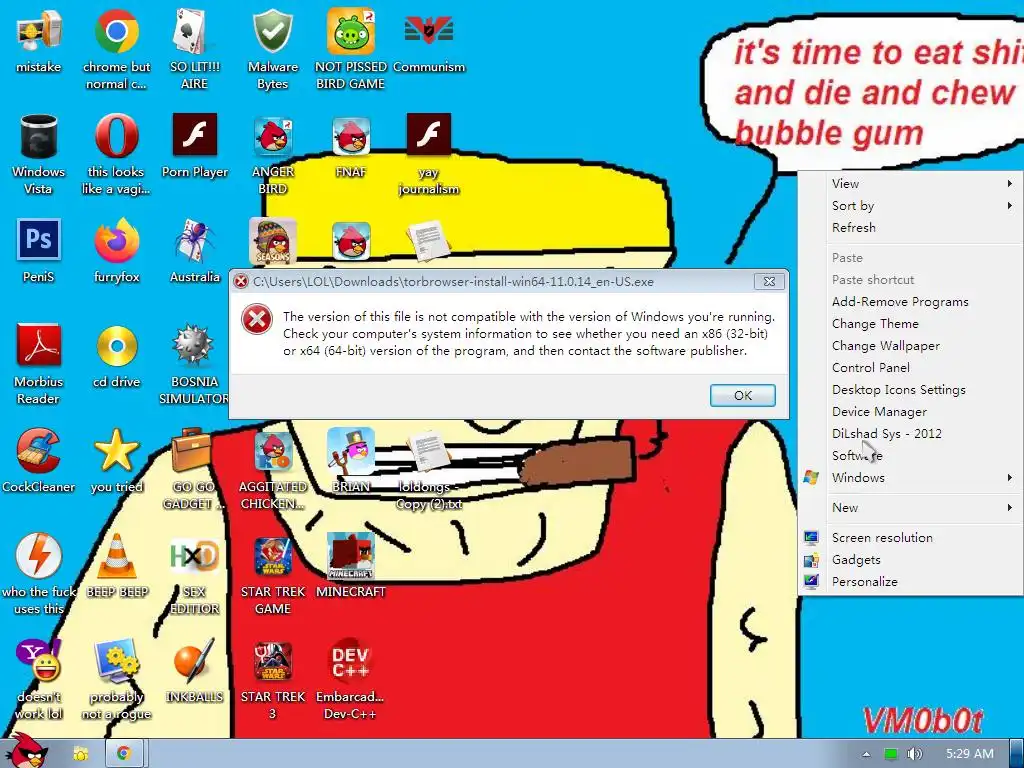
Task: Open the 'AGGITATED CHICKEN' Rio icon
Action: 272,469
